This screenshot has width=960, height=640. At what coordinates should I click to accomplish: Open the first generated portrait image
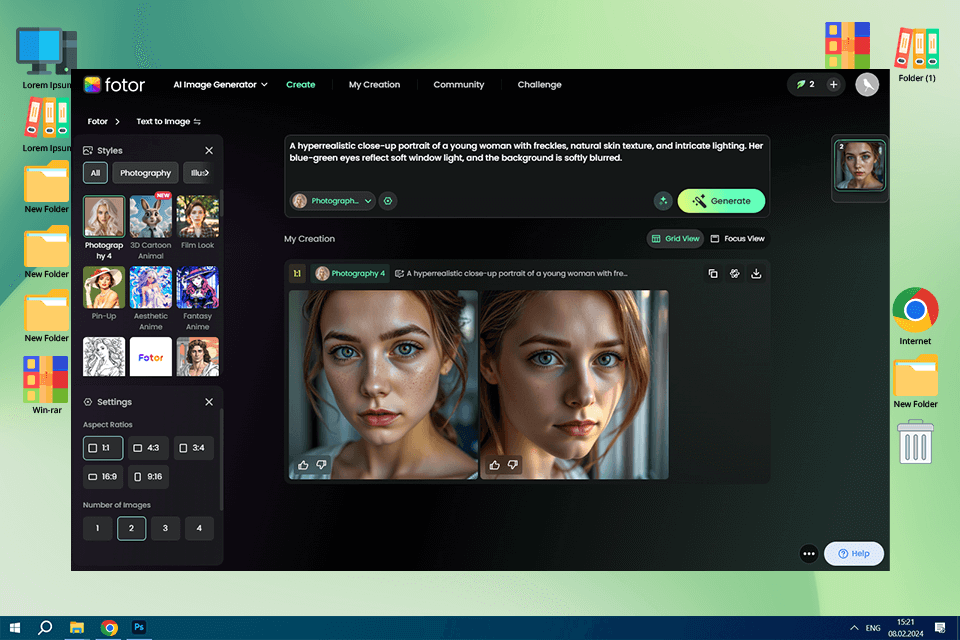click(x=383, y=385)
